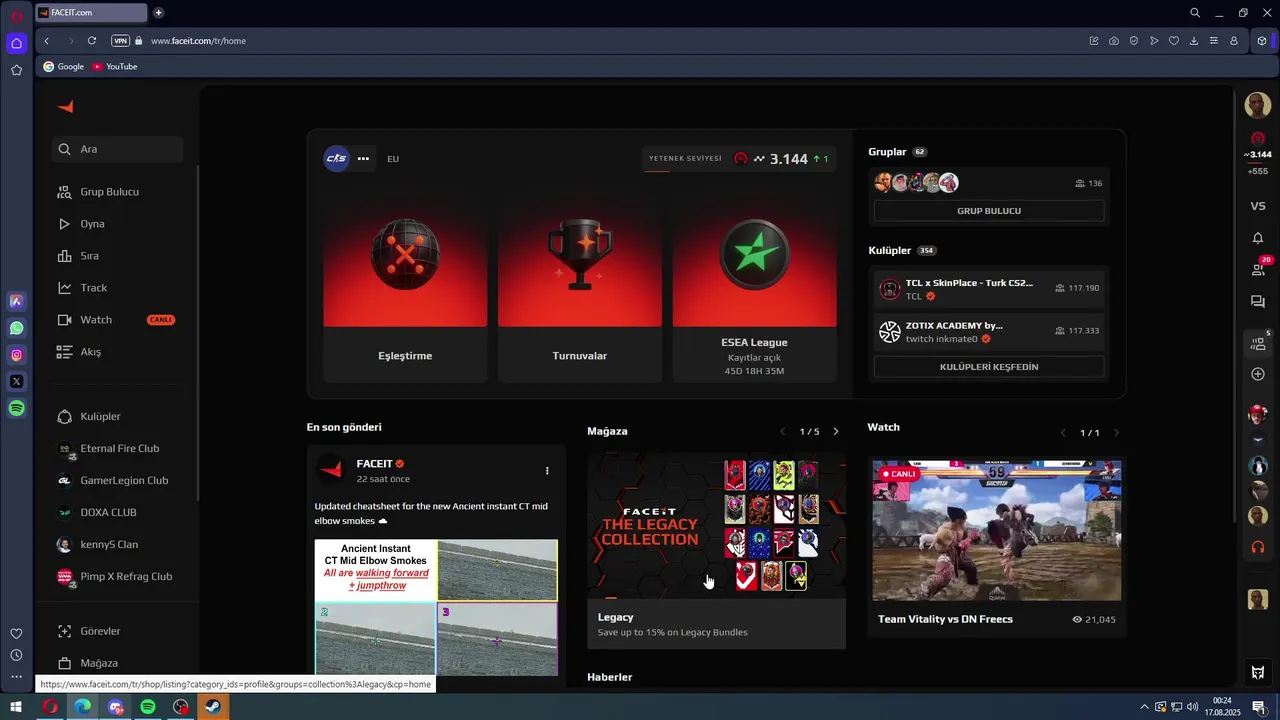The height and width of the screenshot is (720, 1280).
Task: Click the address bar URL
Action: click(198, 41)
